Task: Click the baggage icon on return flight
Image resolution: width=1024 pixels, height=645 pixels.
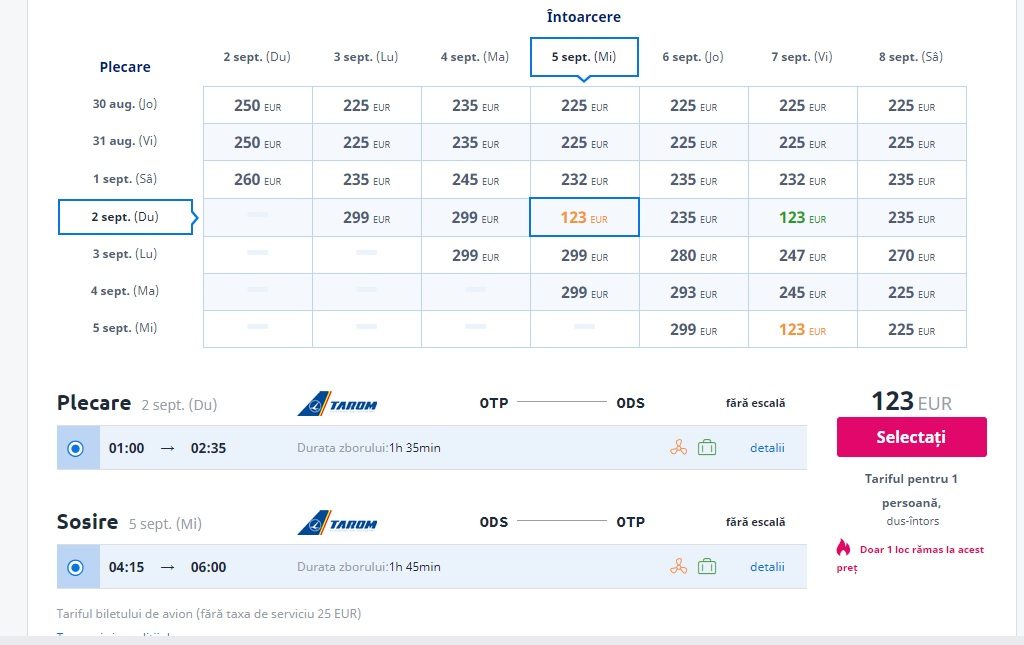Action: (707, 567)
